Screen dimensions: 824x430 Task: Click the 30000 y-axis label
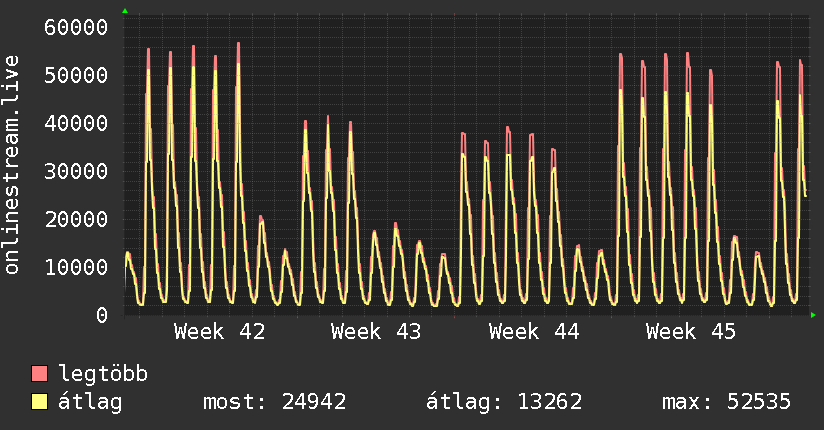(x=76, y=171)
